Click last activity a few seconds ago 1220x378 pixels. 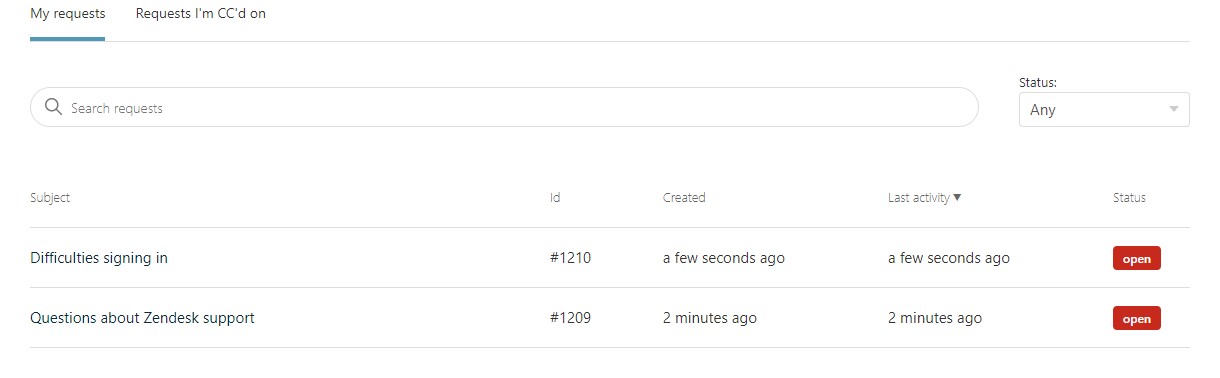pyautogui.click(x=949, y=258)
